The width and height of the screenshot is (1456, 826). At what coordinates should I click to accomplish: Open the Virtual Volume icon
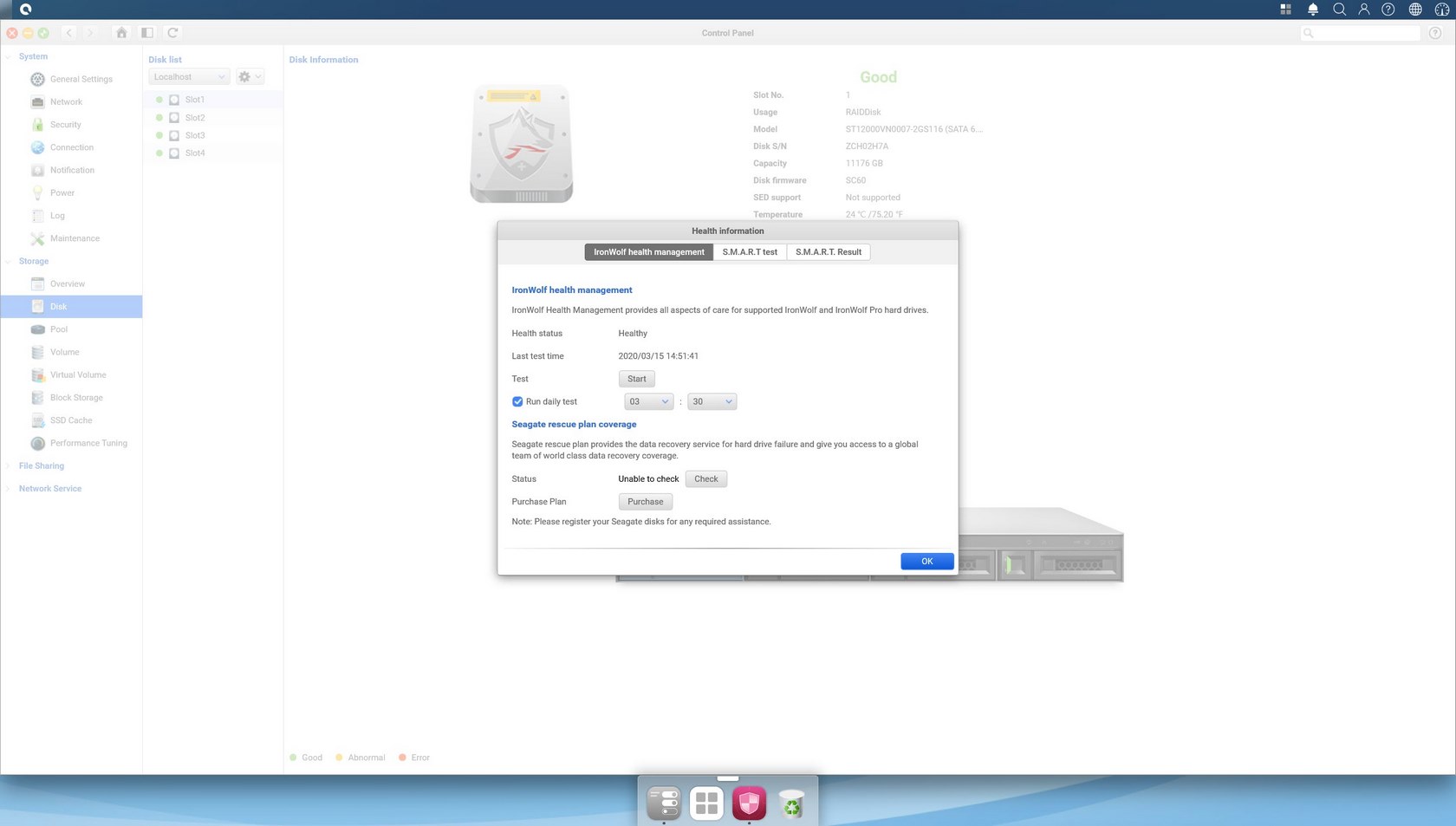37,374
